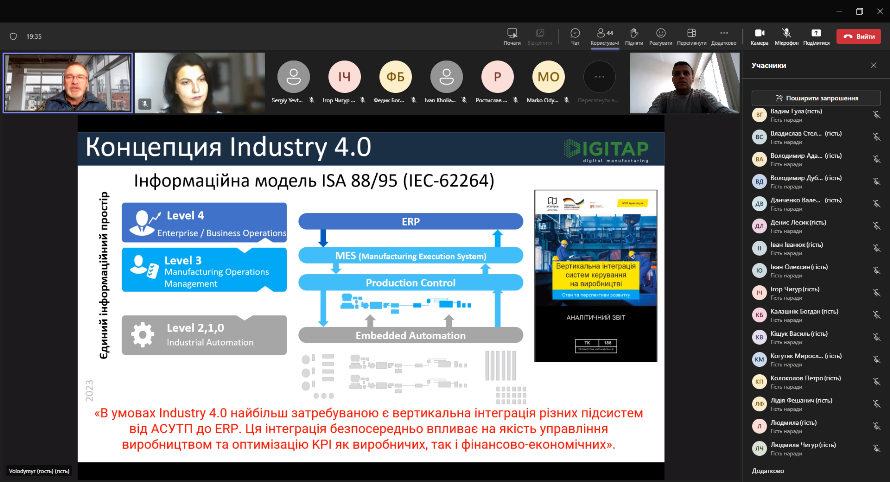Screen dimensions: 890x482
Task: Click mute icon next to Денис Лесик
Action: coord(876,223)
